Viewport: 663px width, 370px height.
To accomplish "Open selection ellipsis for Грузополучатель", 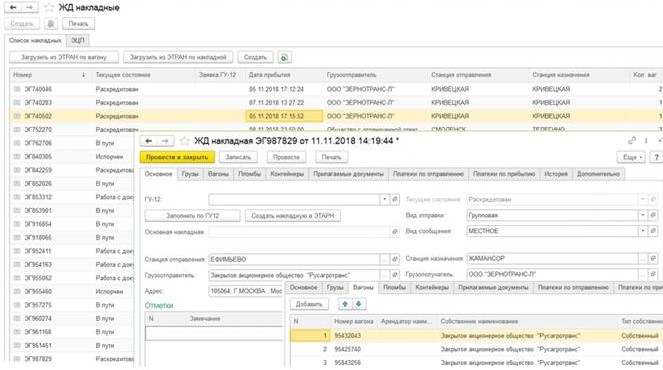I will [x=643, y=274].
